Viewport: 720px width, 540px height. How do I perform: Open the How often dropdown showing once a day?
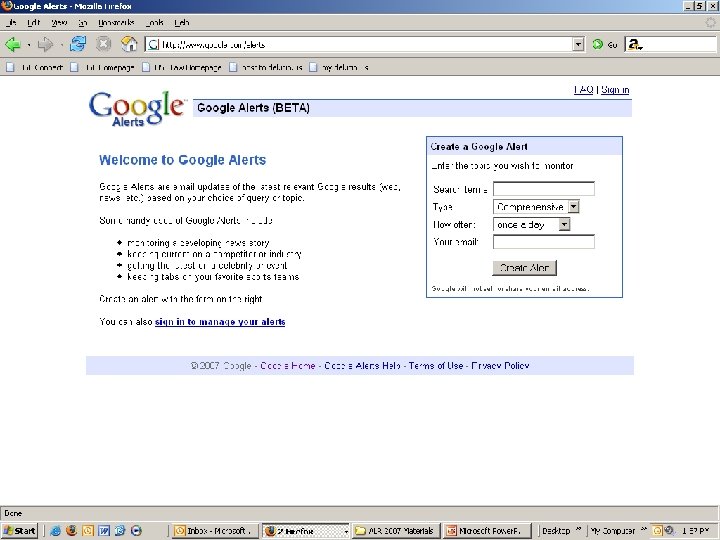click(x=564, y=225)
